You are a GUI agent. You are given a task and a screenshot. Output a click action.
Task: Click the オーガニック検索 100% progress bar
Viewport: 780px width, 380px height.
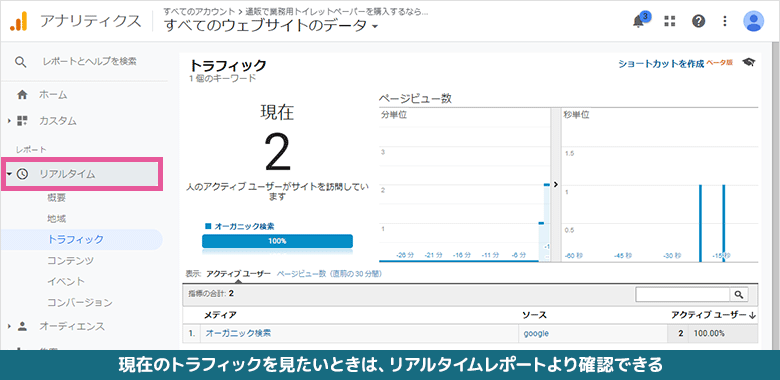(277, 241)
